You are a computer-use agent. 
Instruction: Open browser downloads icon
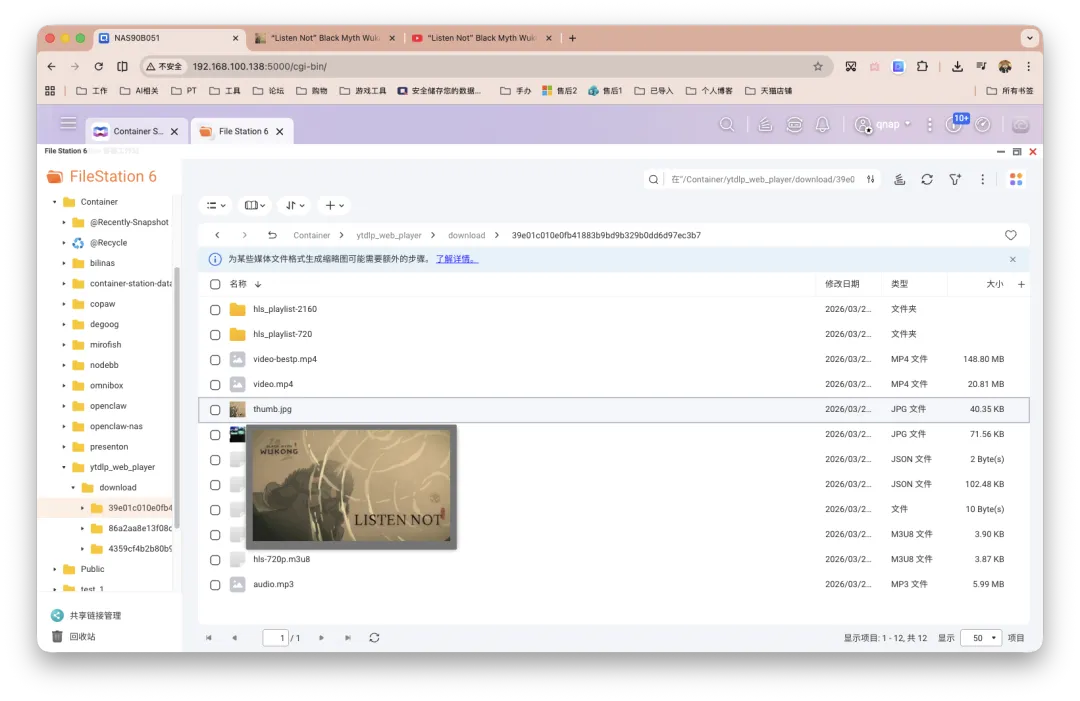[957, 67]
